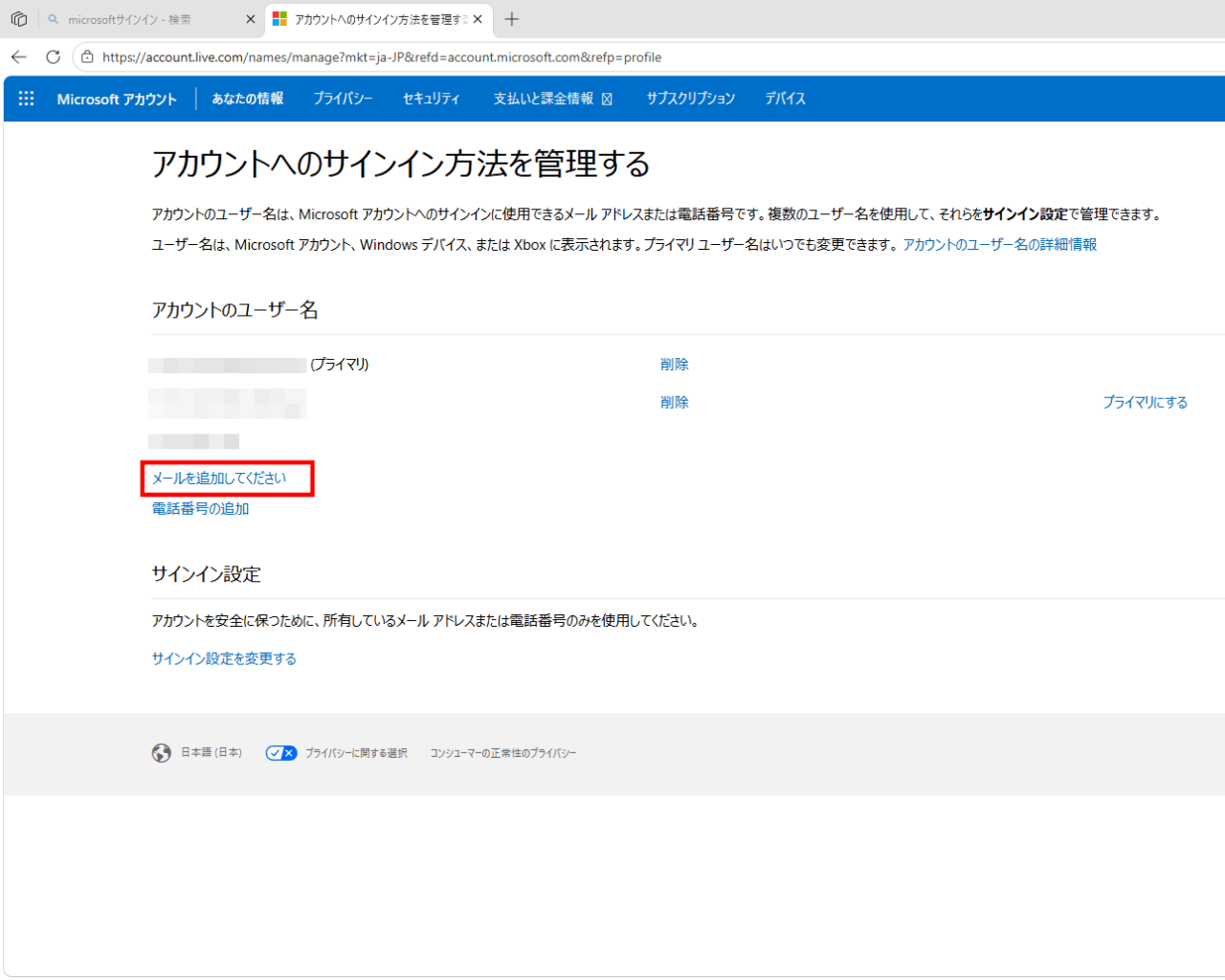Click the lock icon in address bar
Viewport: 1225px width, 980px height.
tap(87, 57)
